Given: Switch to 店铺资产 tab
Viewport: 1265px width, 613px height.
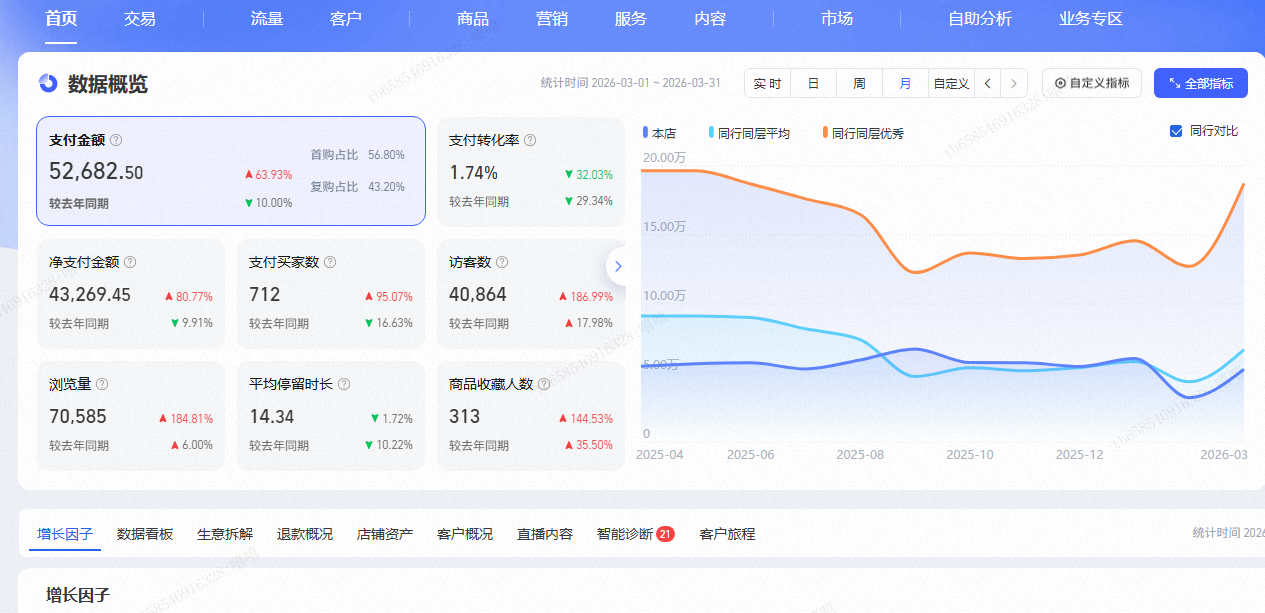Looking at the screenshot, I should click(385, 534).
